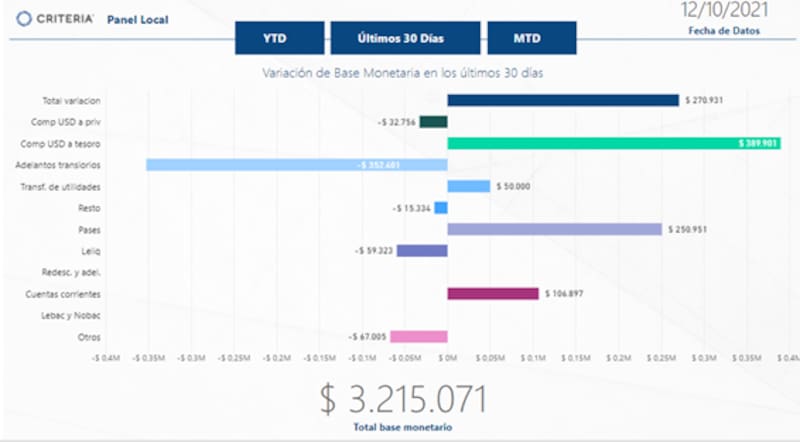This screenshot has width=800, height=442.
Task: Select the MTD period tab
Action: (531, 39)
